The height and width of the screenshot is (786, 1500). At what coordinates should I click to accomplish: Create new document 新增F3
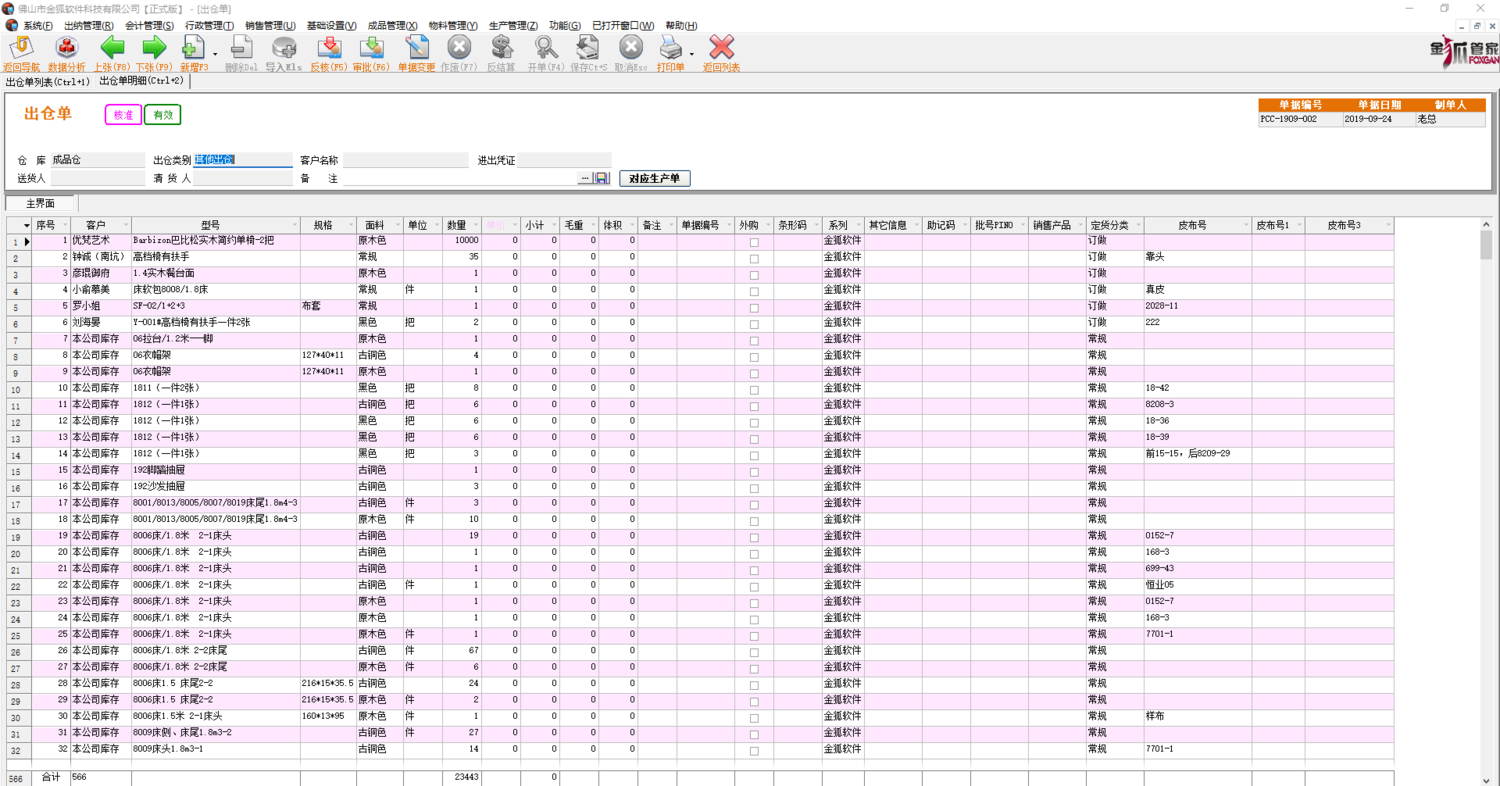coord(193,53)
